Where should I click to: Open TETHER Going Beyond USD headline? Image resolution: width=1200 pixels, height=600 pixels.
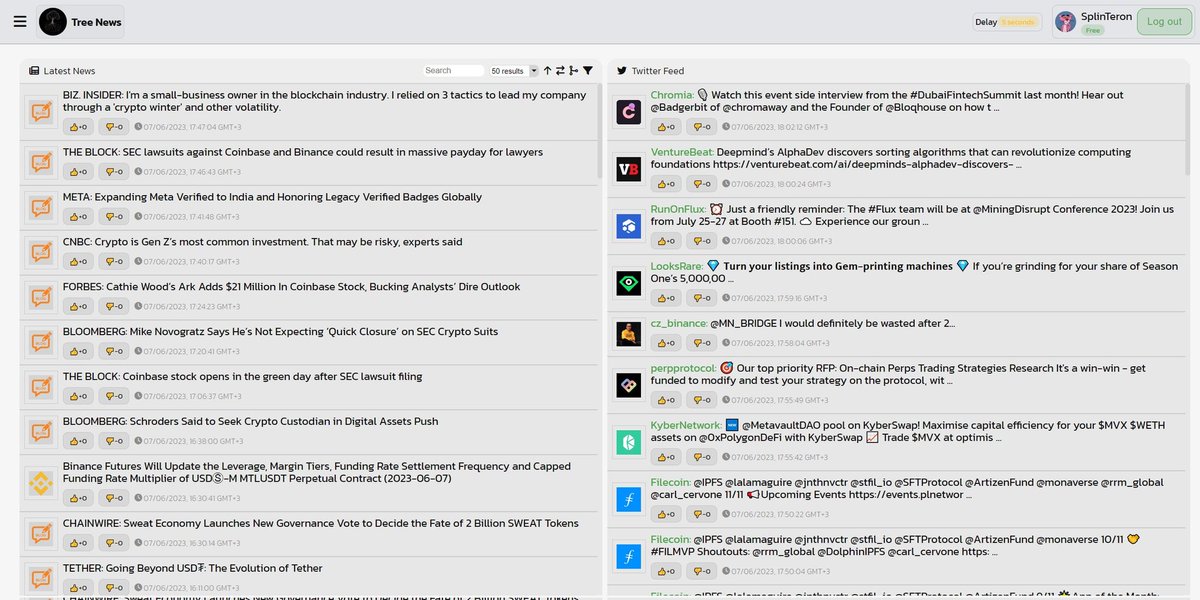[193, 568]
